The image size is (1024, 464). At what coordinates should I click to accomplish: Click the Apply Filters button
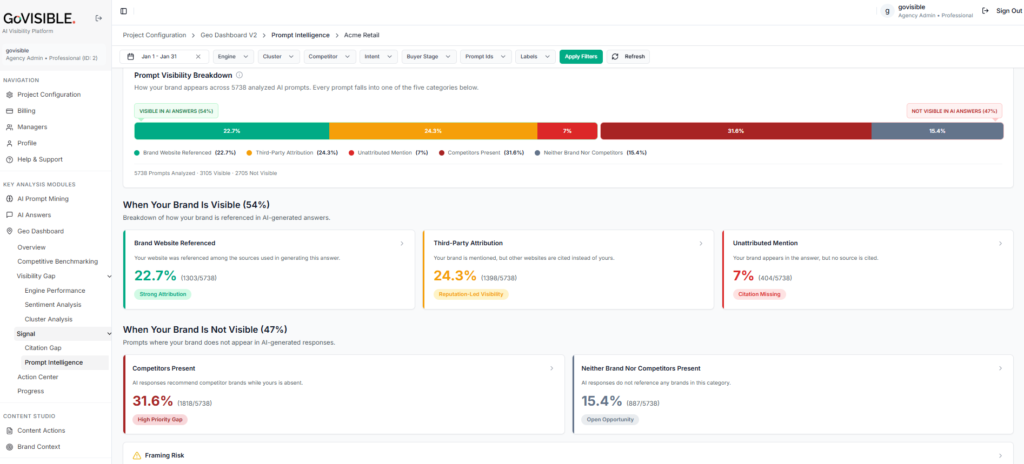point(581,57)
